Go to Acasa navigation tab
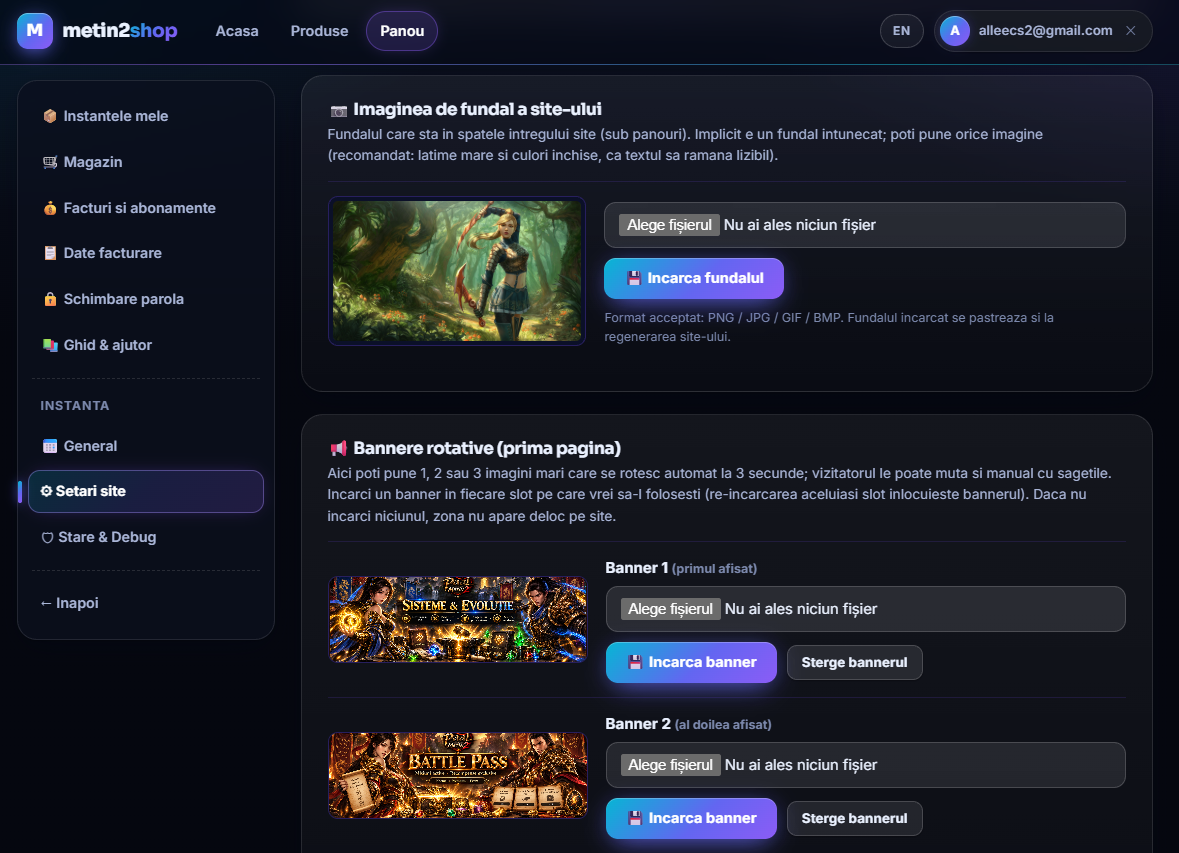 coord(237,31)
